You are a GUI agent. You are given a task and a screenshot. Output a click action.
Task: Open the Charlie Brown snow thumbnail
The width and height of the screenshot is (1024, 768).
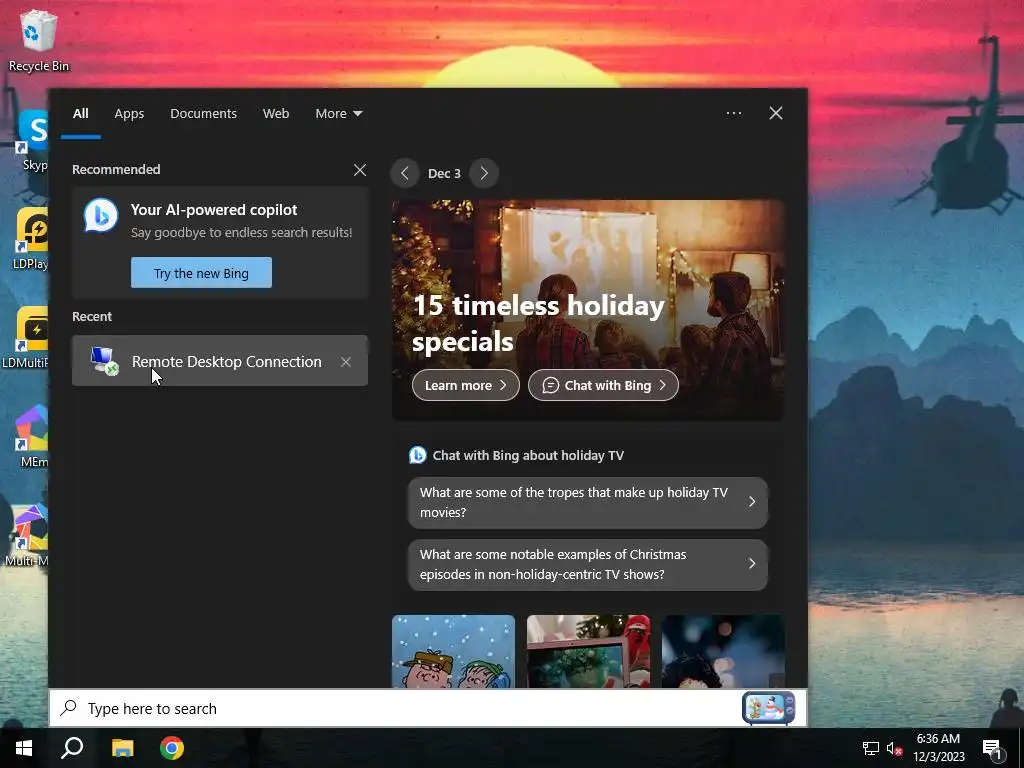pyautogui.click(x=453, y=651)
